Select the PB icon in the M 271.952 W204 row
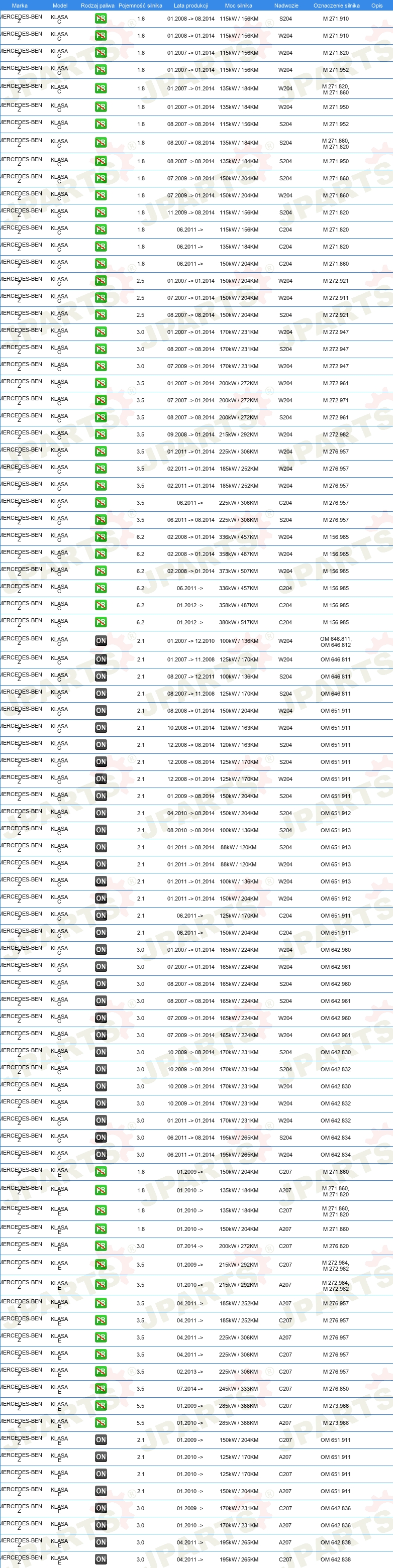393x1568 pixels. click(101, 70)
